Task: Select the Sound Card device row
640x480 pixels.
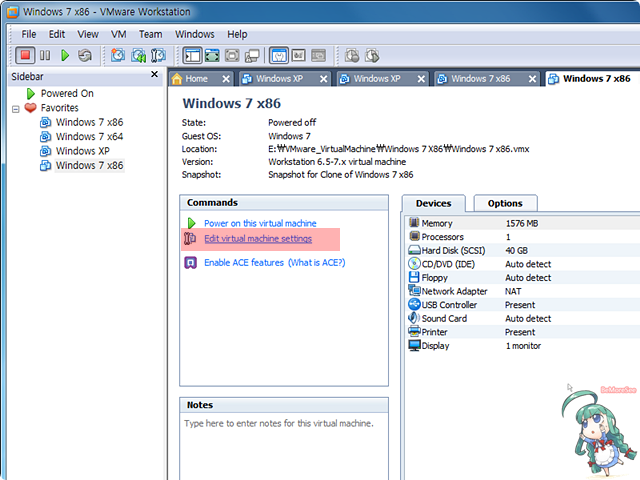Action: click(x=524, y=318)
